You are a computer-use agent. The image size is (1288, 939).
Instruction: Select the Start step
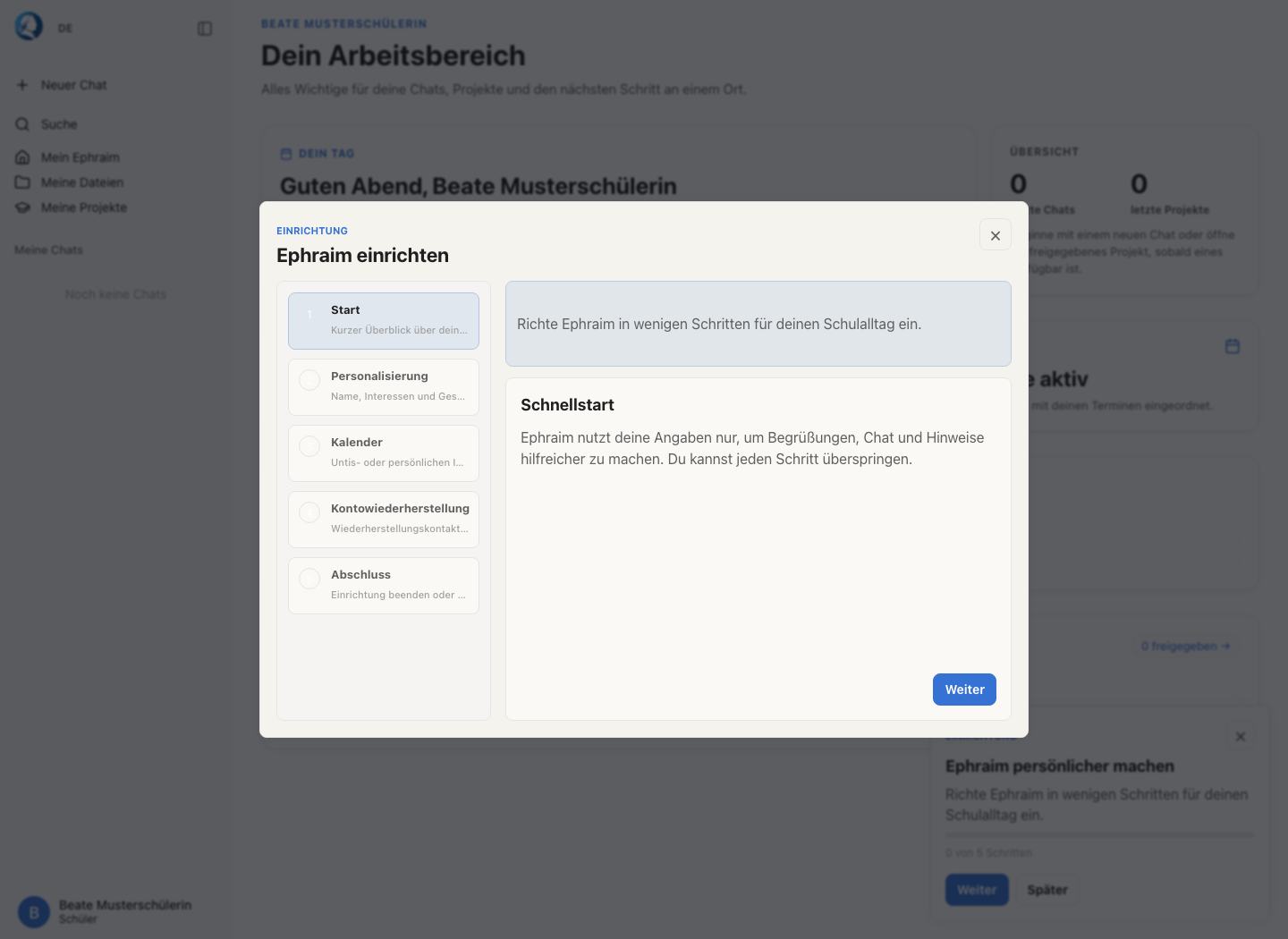pos(384,321)
